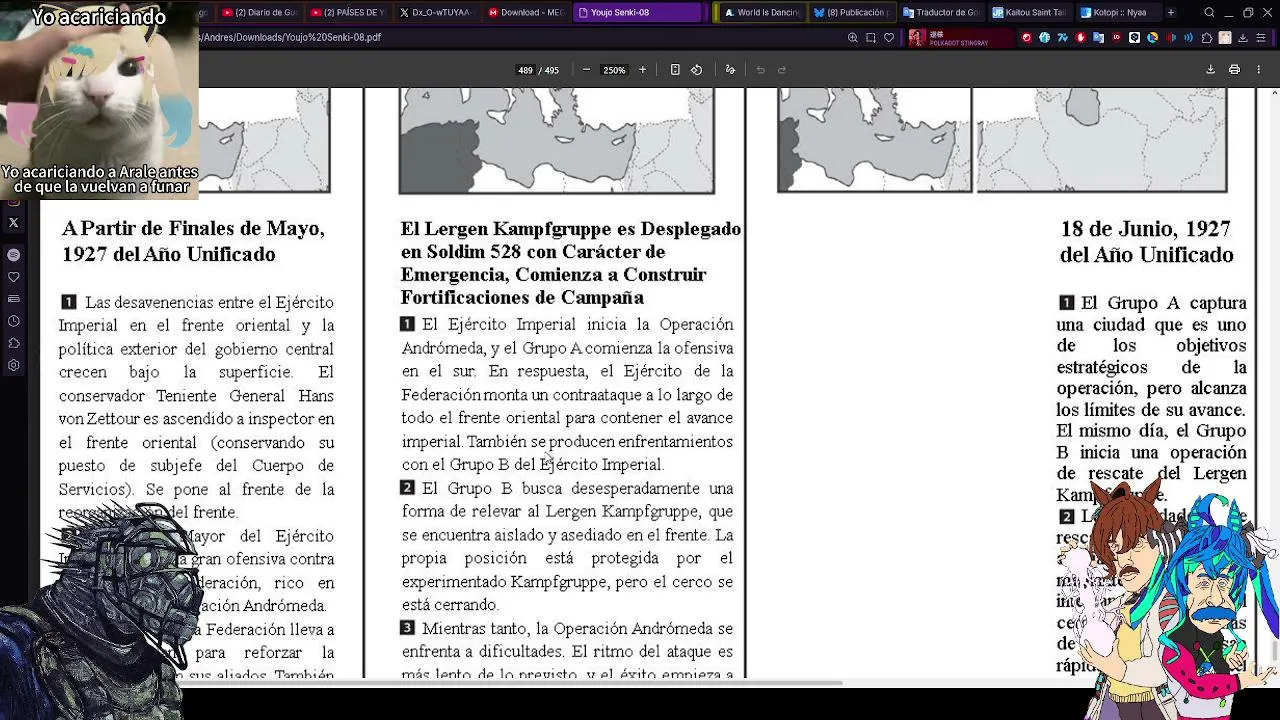Open the sidebar wallet card icon
Screen dimensions: 1280x720
[13, 299]
